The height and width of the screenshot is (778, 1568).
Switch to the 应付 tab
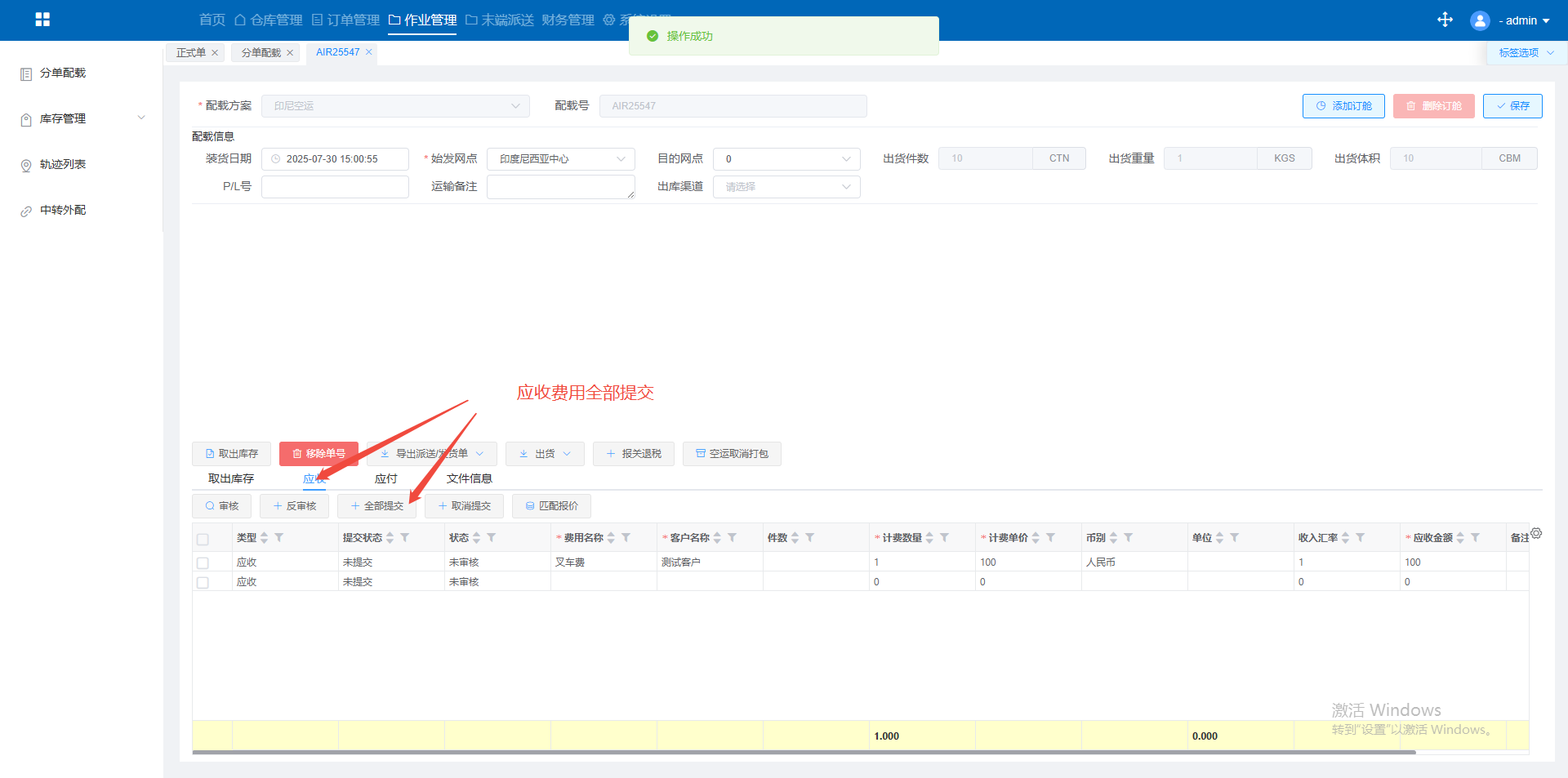(x=385, y=478)
